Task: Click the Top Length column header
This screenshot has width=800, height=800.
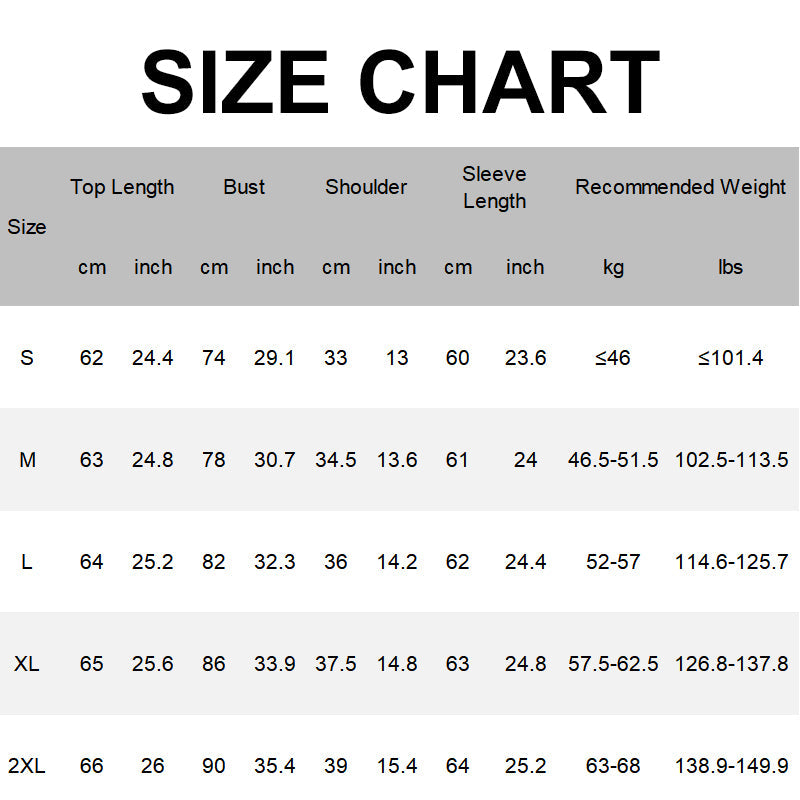Action: (x=122, y=187)
